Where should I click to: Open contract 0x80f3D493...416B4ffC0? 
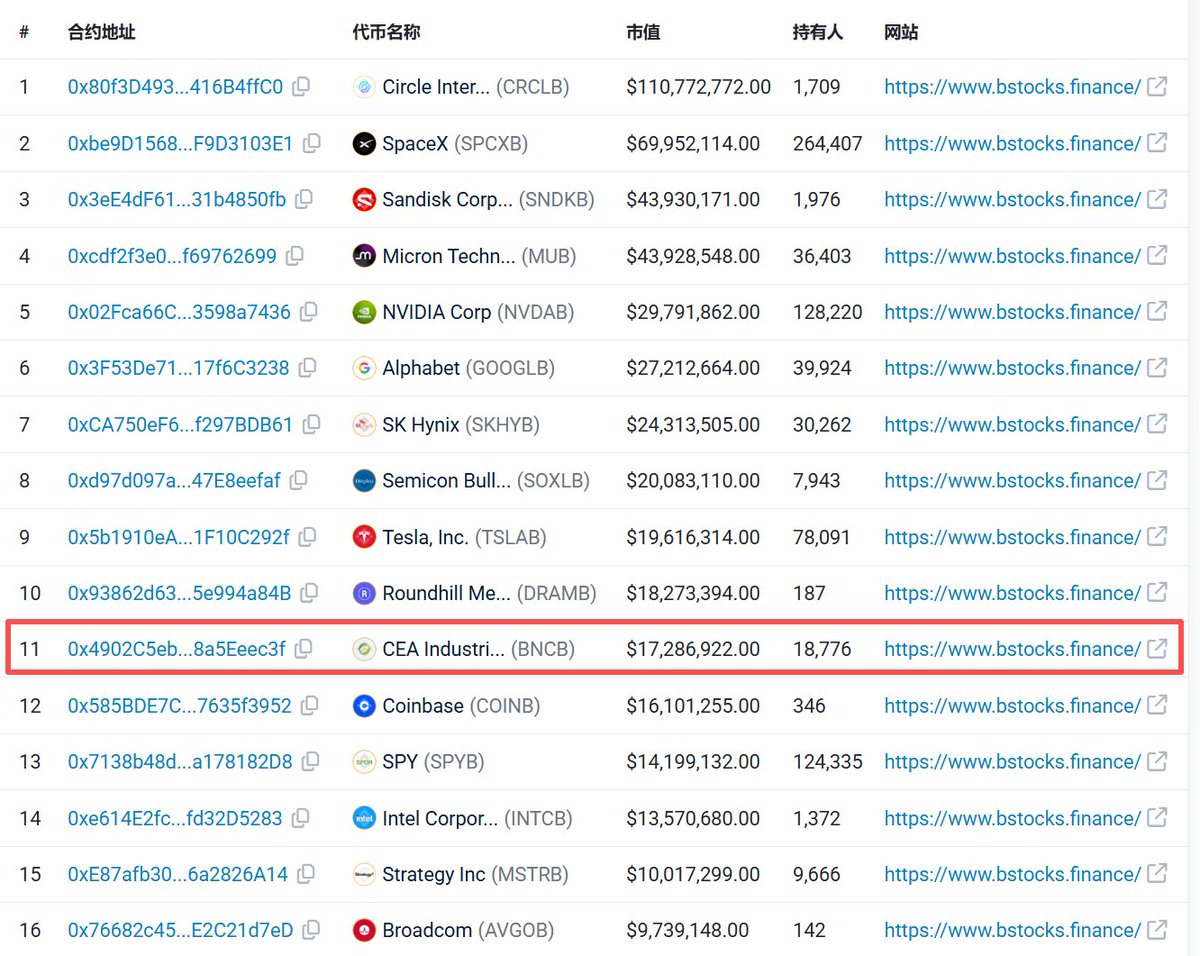click(x=175, y=87)
